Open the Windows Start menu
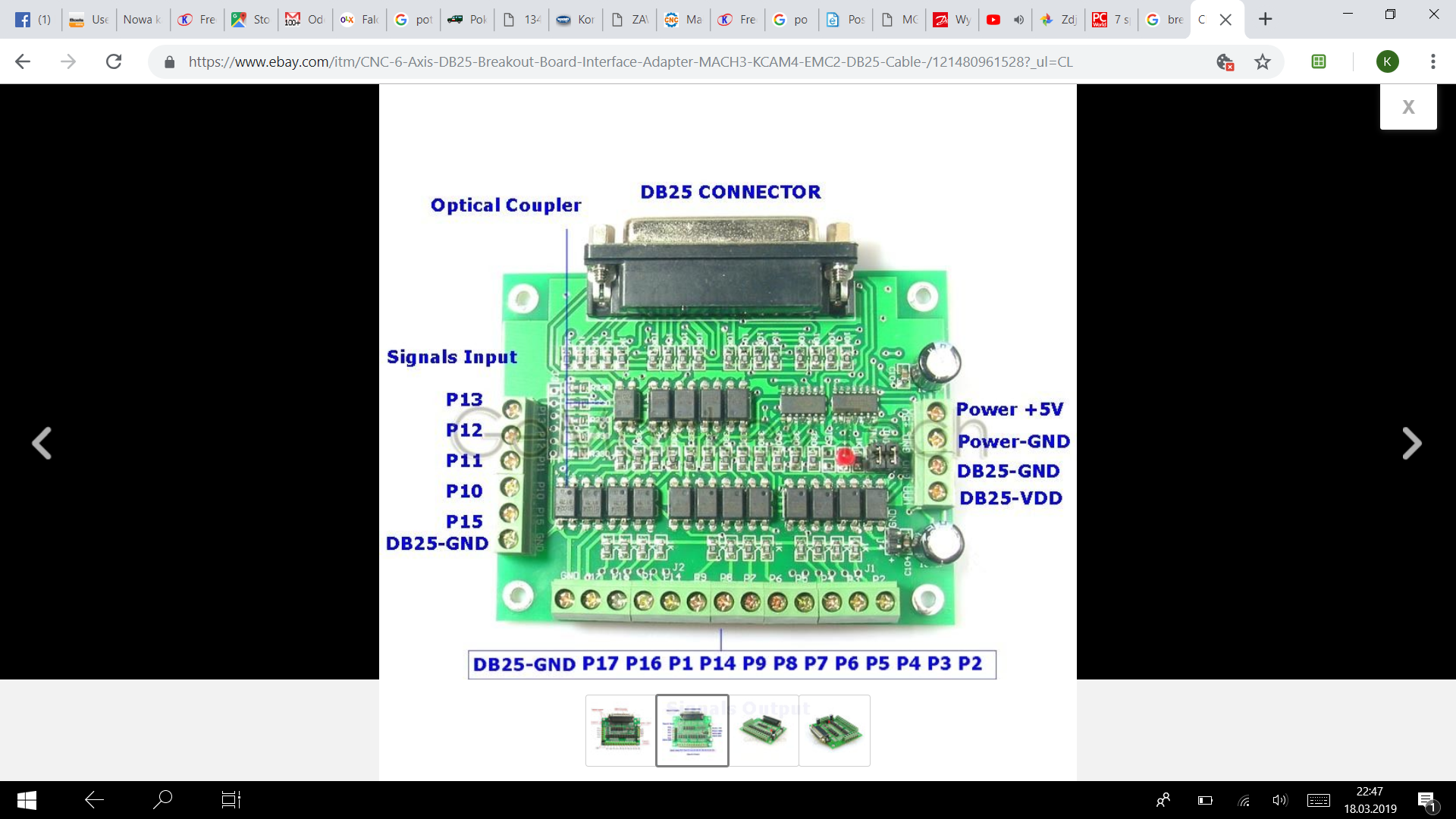 [x=27, y=800]
